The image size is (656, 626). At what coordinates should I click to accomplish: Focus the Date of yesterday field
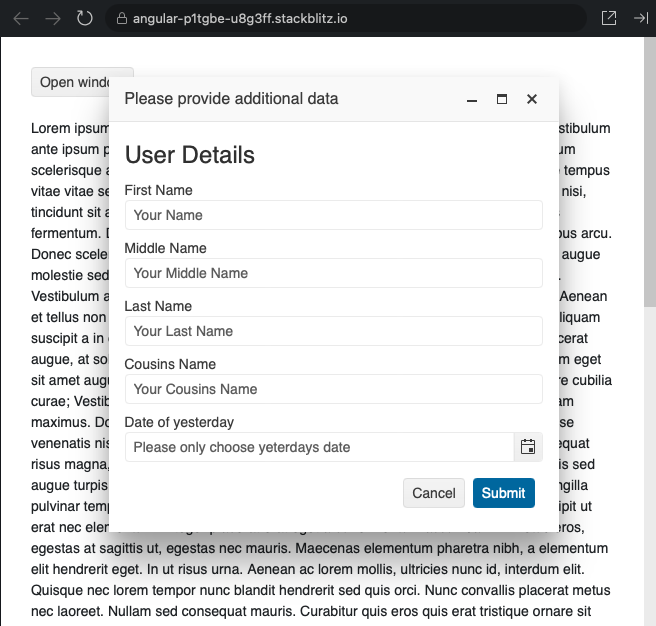[x=319, y=447]
